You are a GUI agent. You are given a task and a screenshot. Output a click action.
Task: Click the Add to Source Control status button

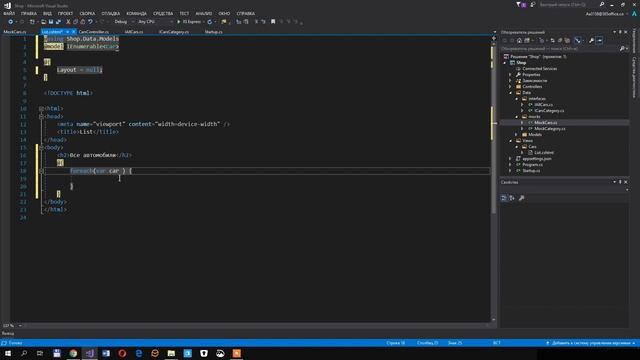click(x=590, y=343)
